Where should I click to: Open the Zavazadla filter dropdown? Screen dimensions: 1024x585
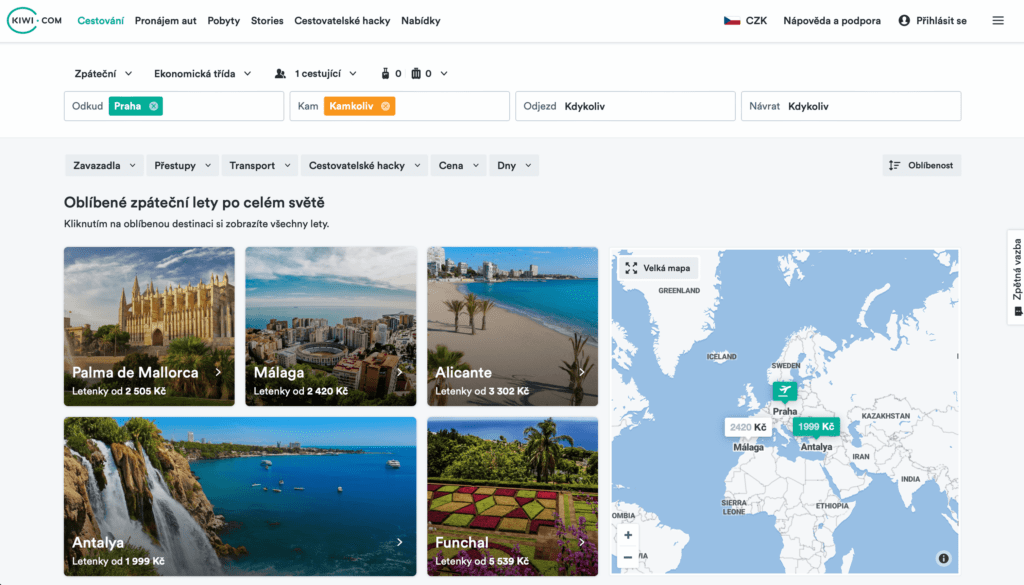103,165
